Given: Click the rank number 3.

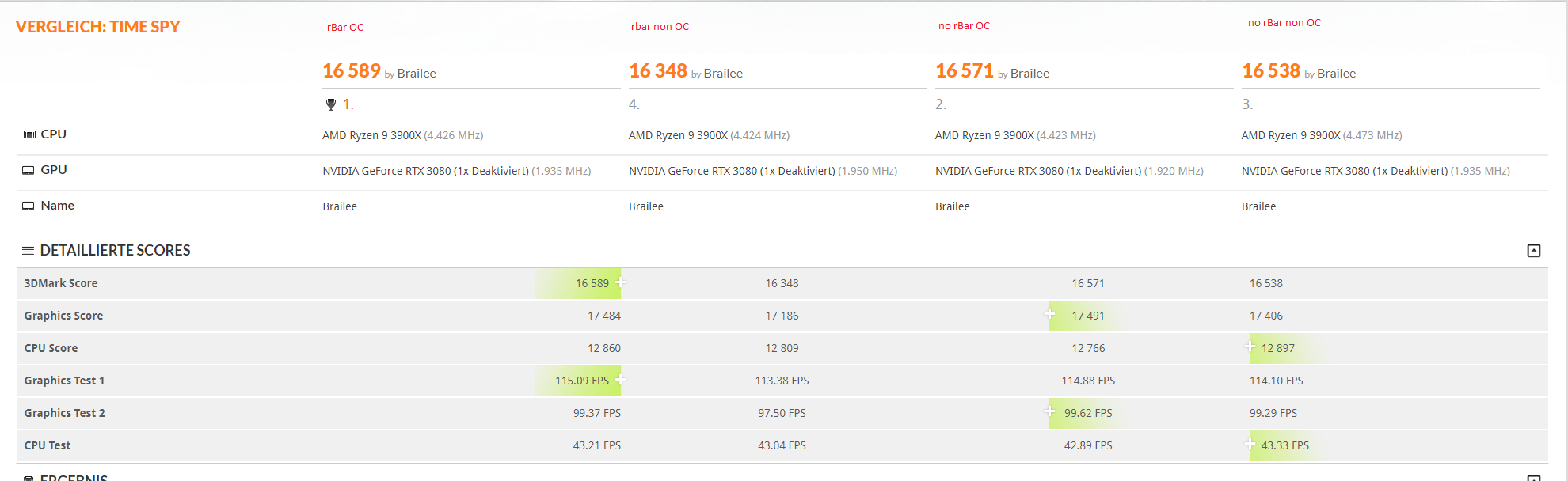Looking at the screenshot, I should (1247, 104).
